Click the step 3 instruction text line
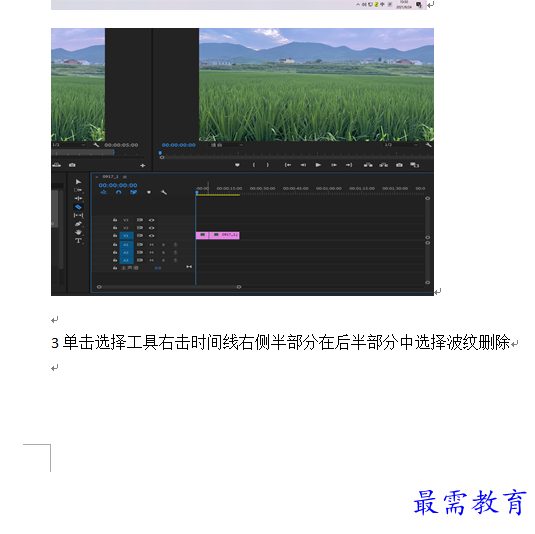Screen dimensions: 535x534 click(x=281, y=342)
